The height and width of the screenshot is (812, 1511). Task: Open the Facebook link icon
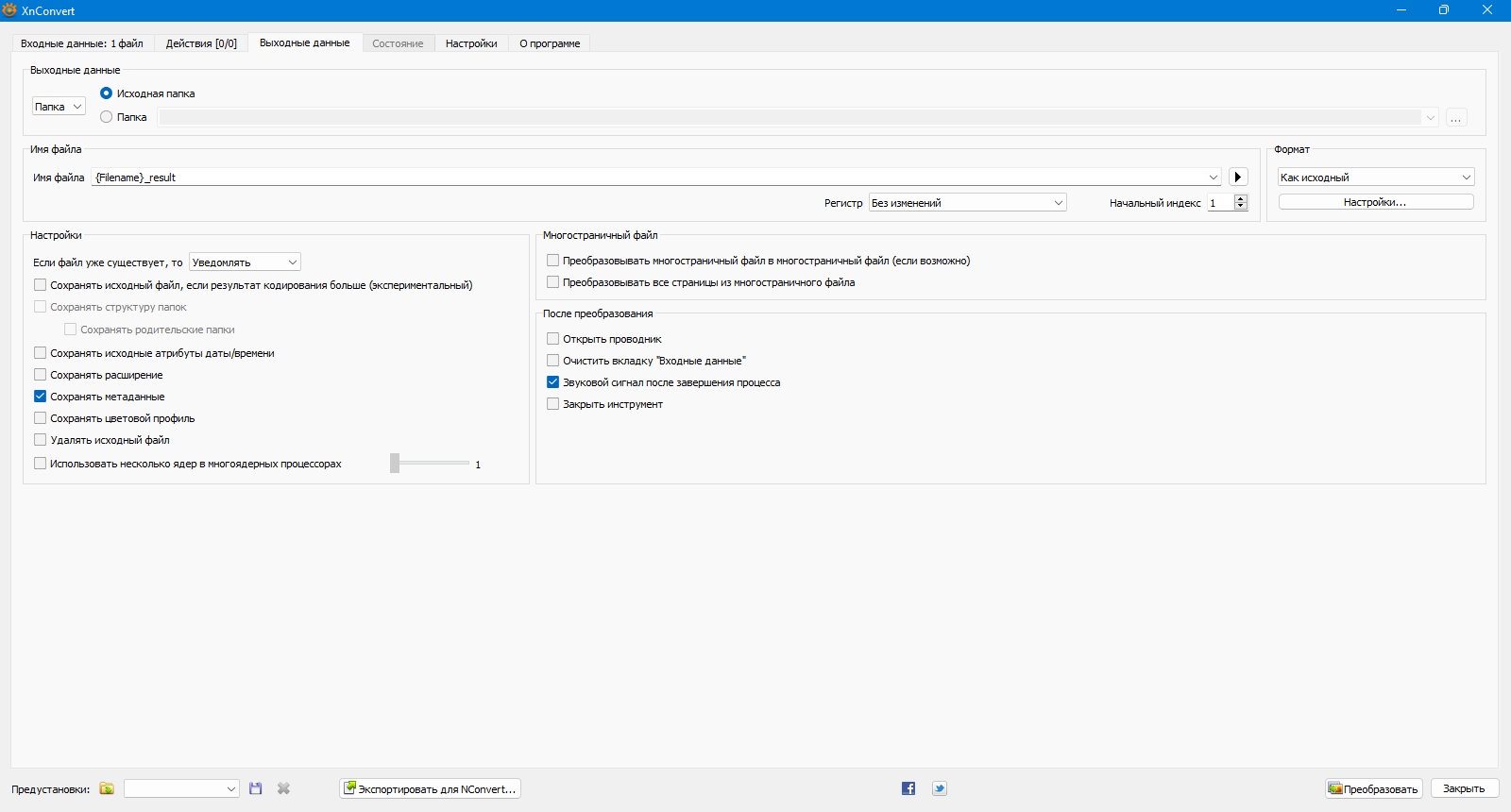908,788
